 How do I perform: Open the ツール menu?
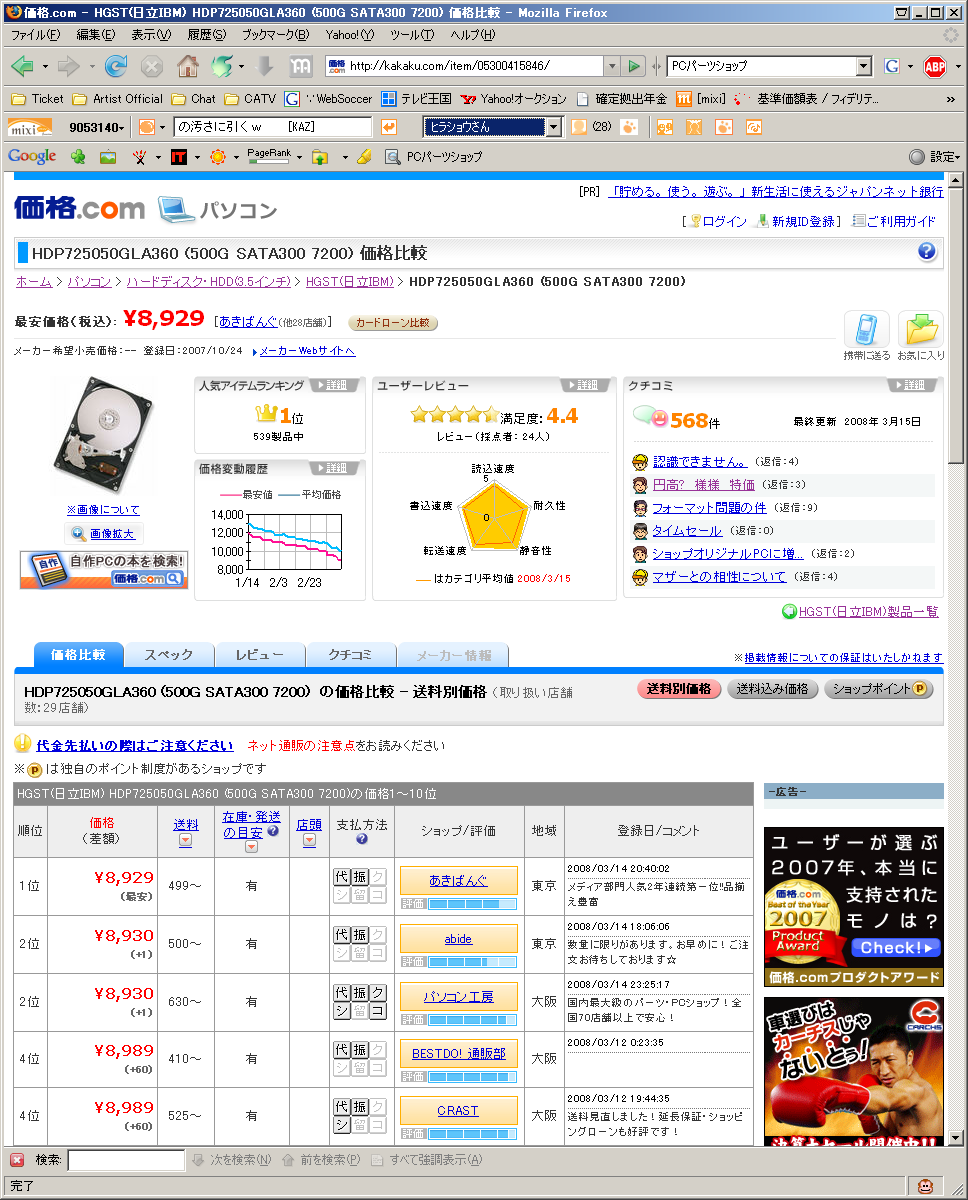(x=411, y=35)
